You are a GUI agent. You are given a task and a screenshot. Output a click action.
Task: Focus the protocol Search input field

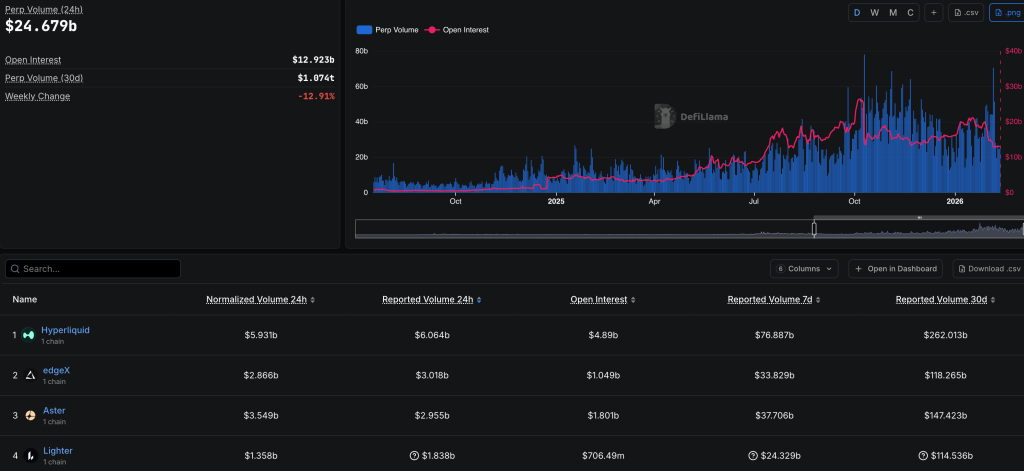93,269
